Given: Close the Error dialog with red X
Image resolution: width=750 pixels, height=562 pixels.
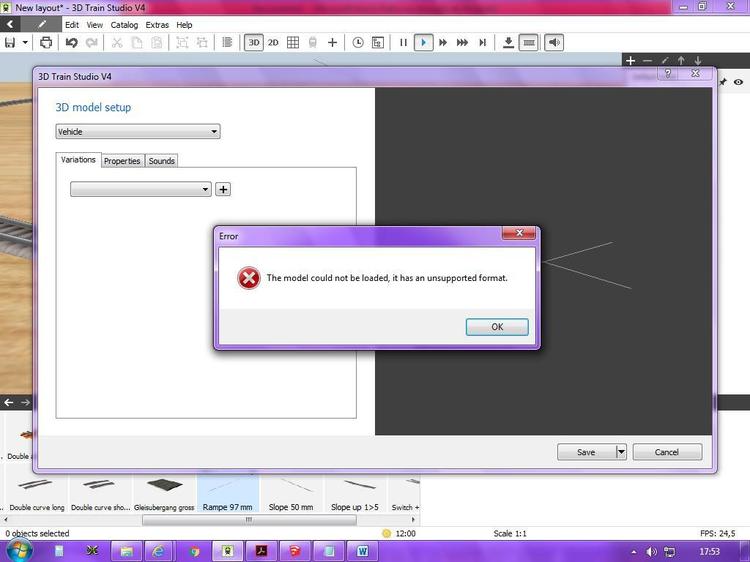Looking at the screenshot, I should (x=519, y=233).
